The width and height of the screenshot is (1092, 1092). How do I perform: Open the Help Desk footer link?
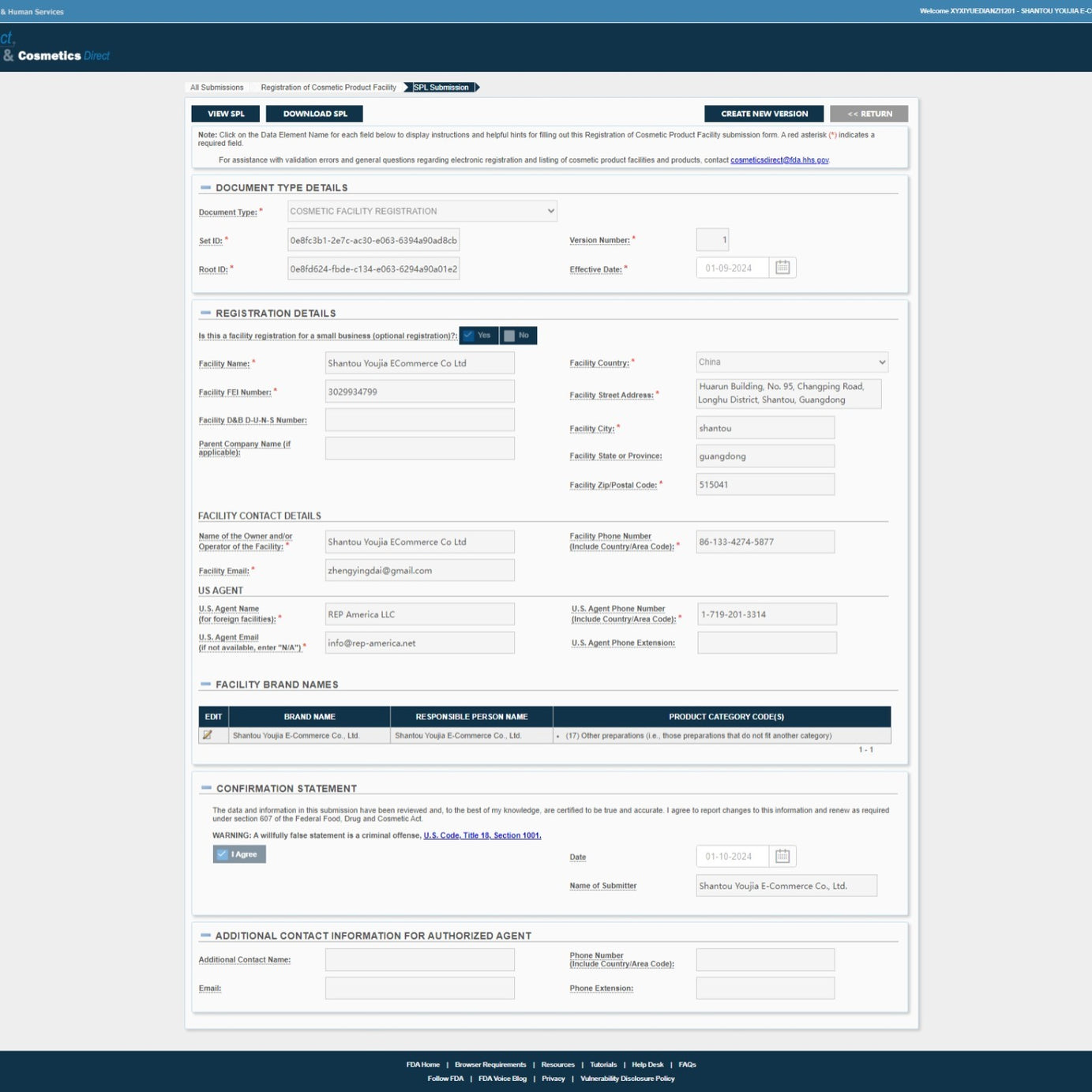point(647,1064)
